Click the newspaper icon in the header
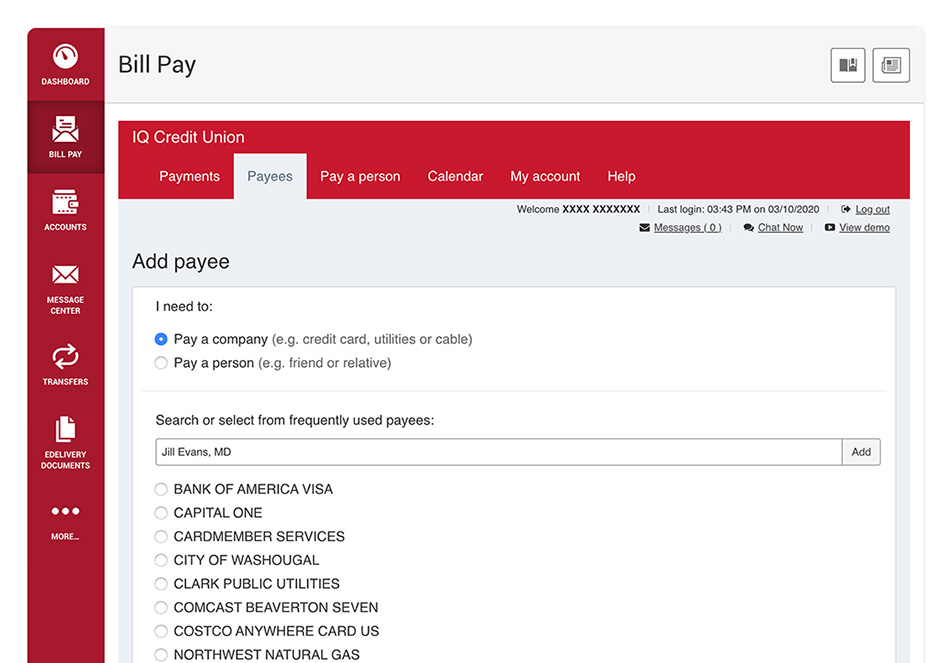Screen dimensions: 950x663 (890, 64)
